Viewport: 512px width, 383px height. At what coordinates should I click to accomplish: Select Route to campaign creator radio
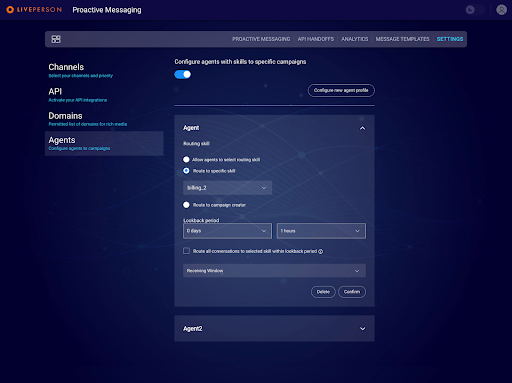pyautogui.click(x=186, y=205)
